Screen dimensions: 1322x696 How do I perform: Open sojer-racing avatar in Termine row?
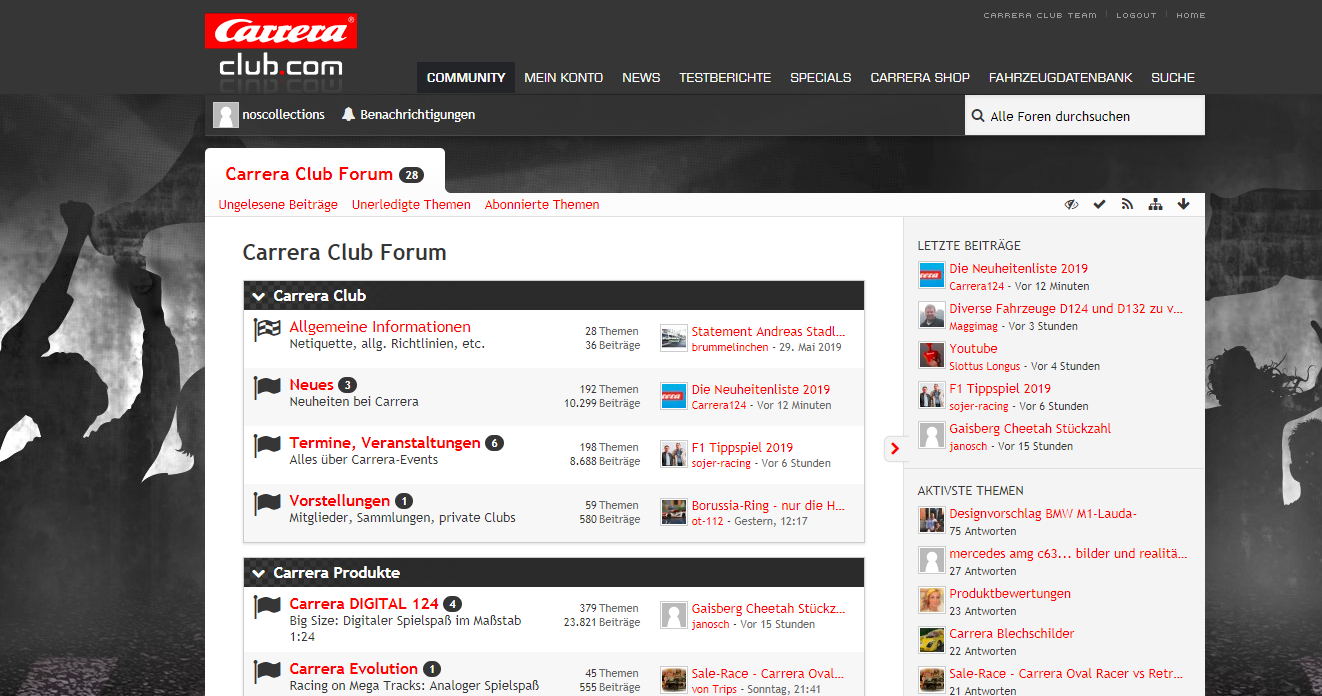pos(674,454)
